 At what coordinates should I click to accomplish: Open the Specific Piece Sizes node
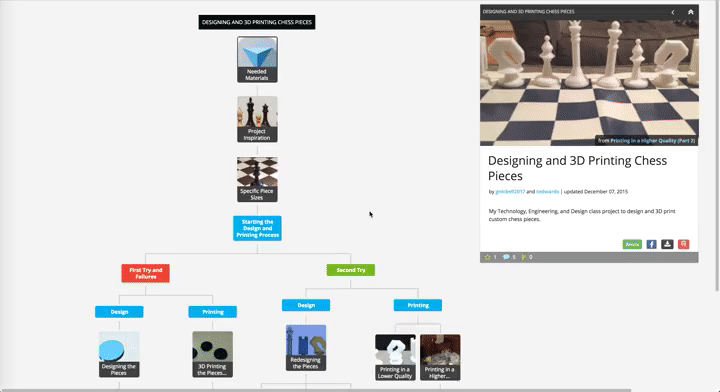pos(257,179)
